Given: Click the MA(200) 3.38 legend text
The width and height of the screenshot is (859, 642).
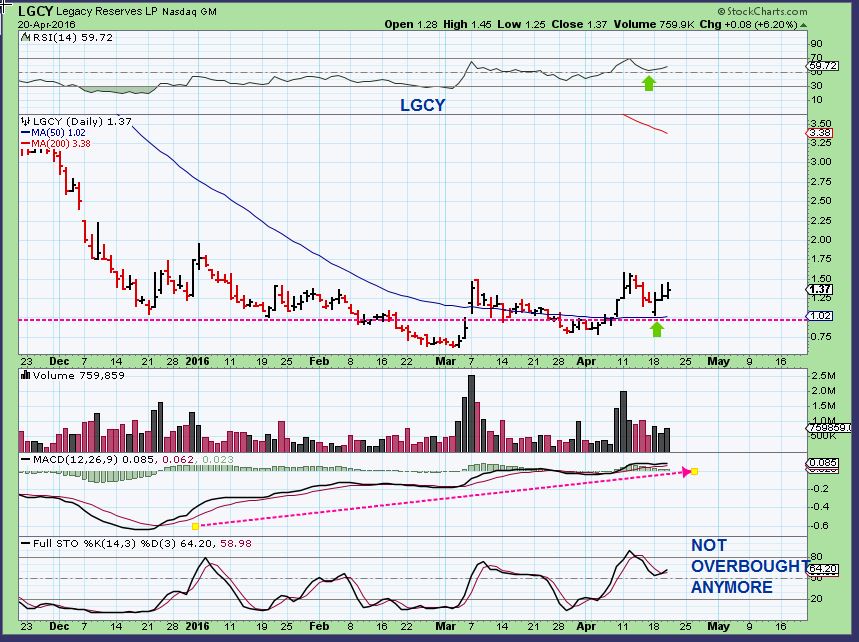Looking at the screenshot, I should (x=61, y=144).
